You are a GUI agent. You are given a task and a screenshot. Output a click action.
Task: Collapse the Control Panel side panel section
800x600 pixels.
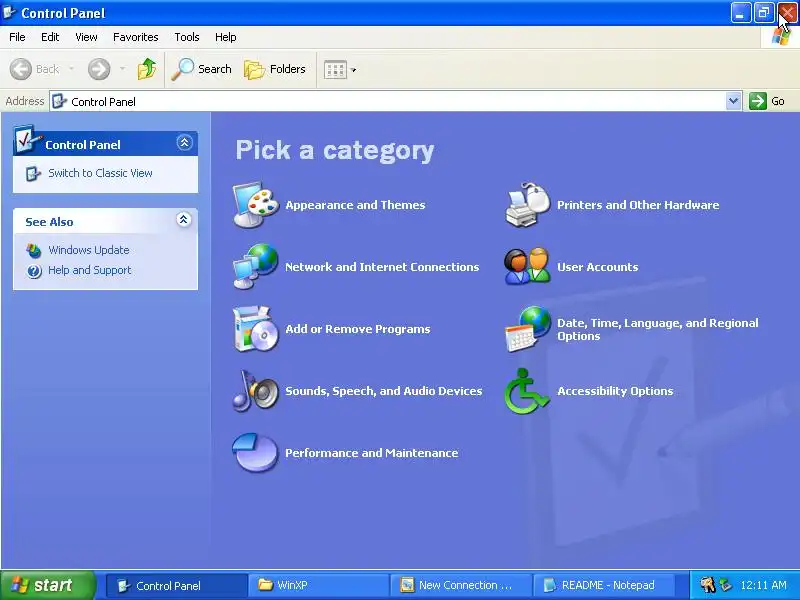click(x=184, y=142)
